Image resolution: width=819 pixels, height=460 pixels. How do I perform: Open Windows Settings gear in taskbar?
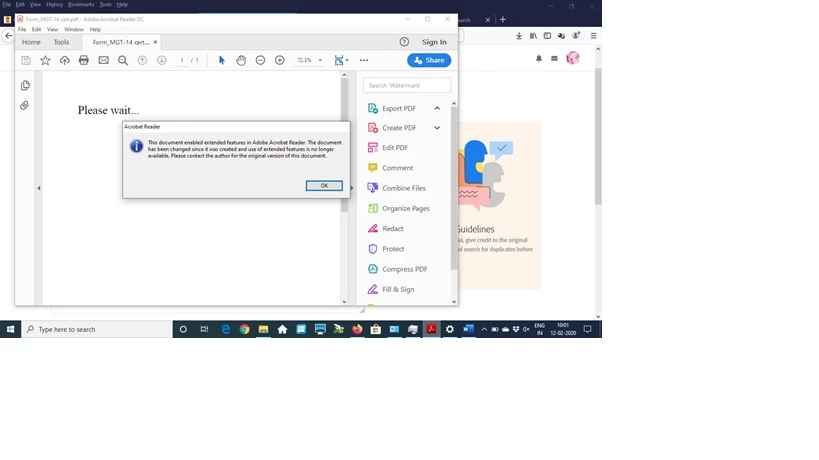450,329
